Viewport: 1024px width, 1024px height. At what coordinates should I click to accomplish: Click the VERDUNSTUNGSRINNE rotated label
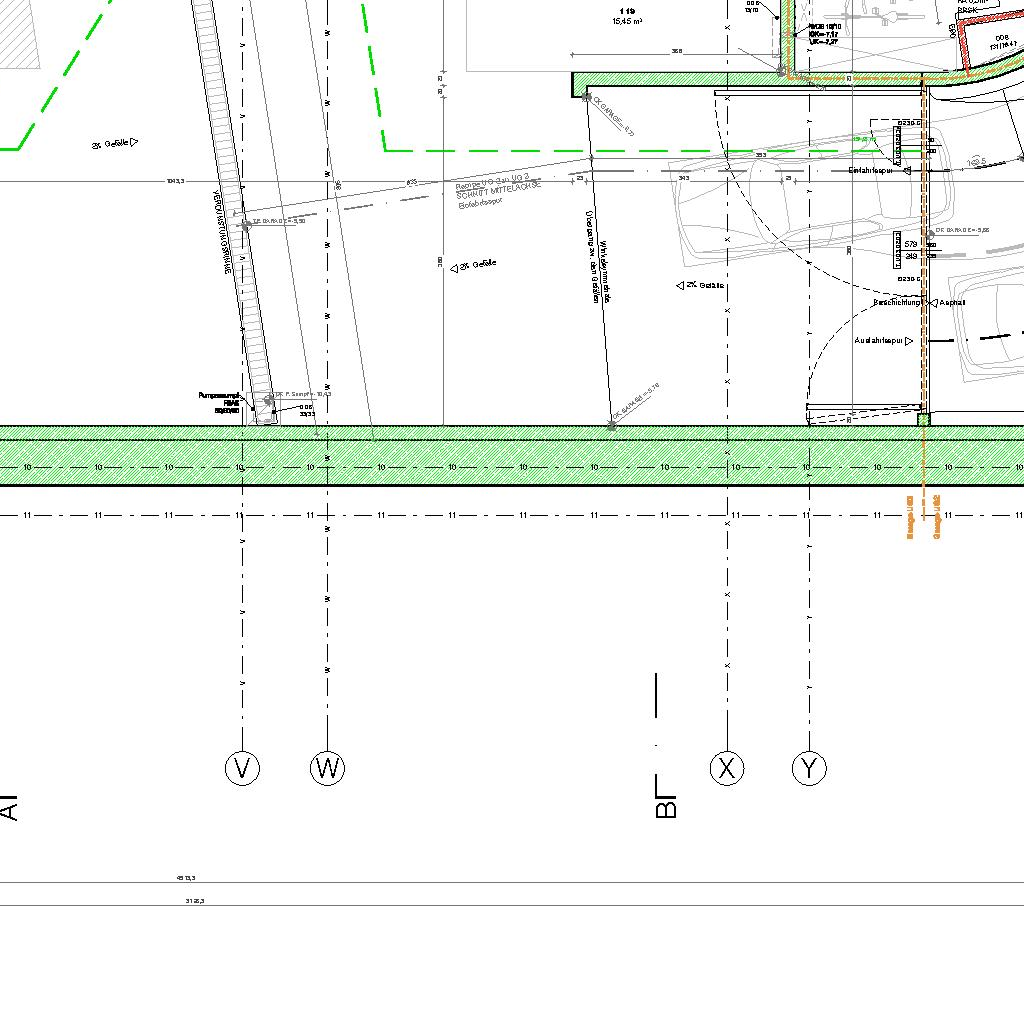pos(222,232)
